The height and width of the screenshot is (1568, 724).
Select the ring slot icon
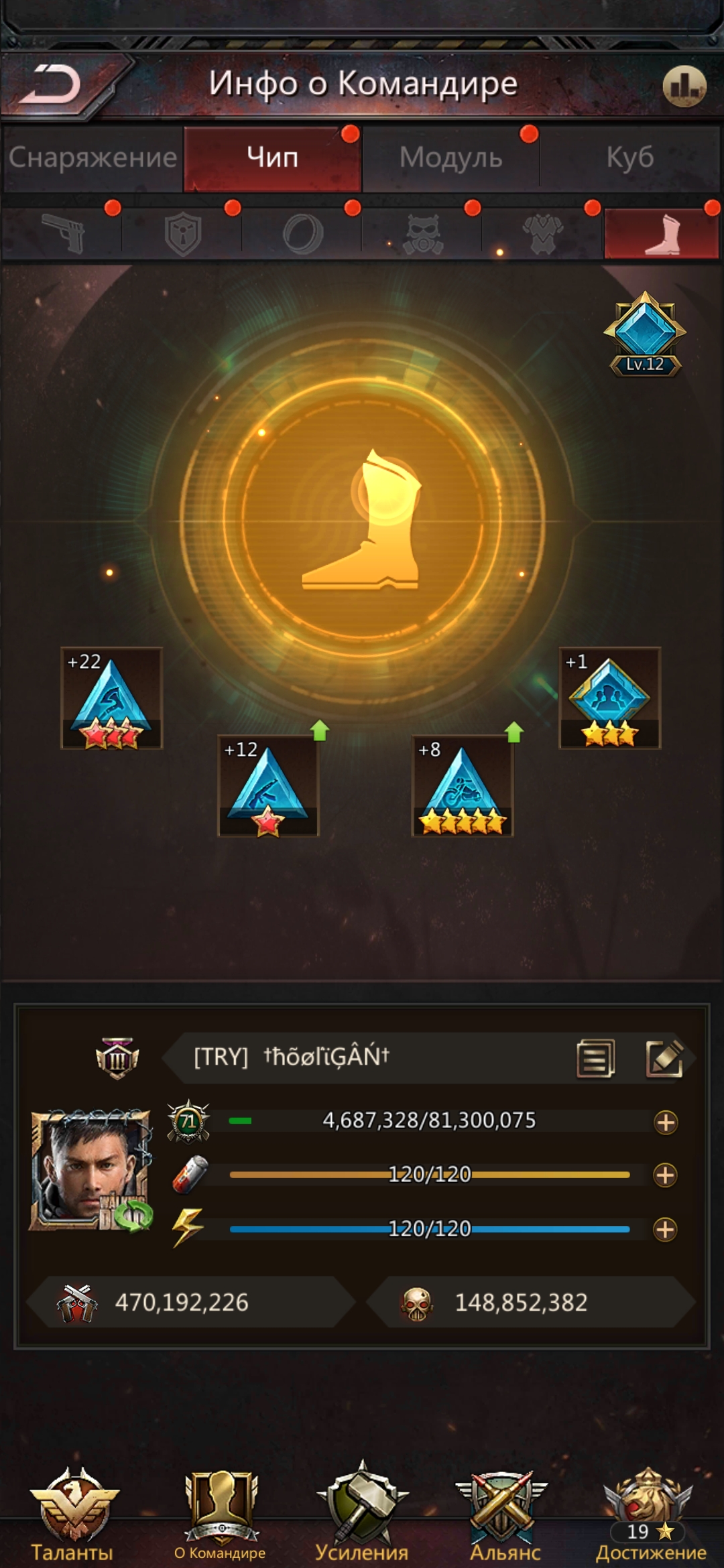pyautogui.click(x=302, y=234)
